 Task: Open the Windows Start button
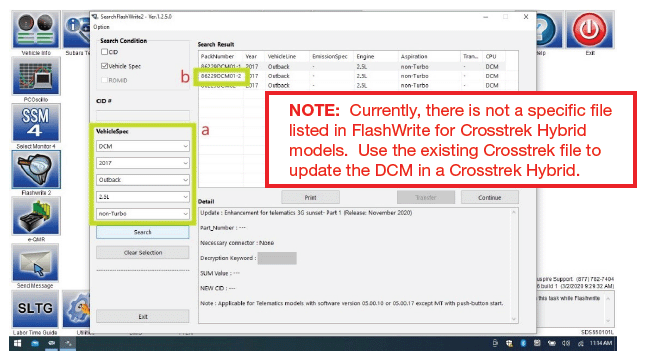[x=18, y=343]
